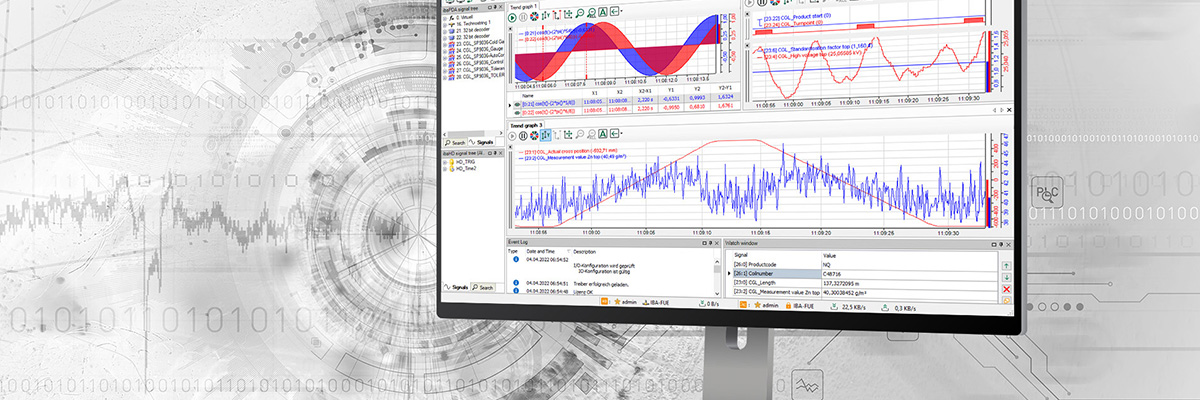Select '25: CGL_SP9036-AutoCor' tree item
1200x400 pixels.
point(480,56)
